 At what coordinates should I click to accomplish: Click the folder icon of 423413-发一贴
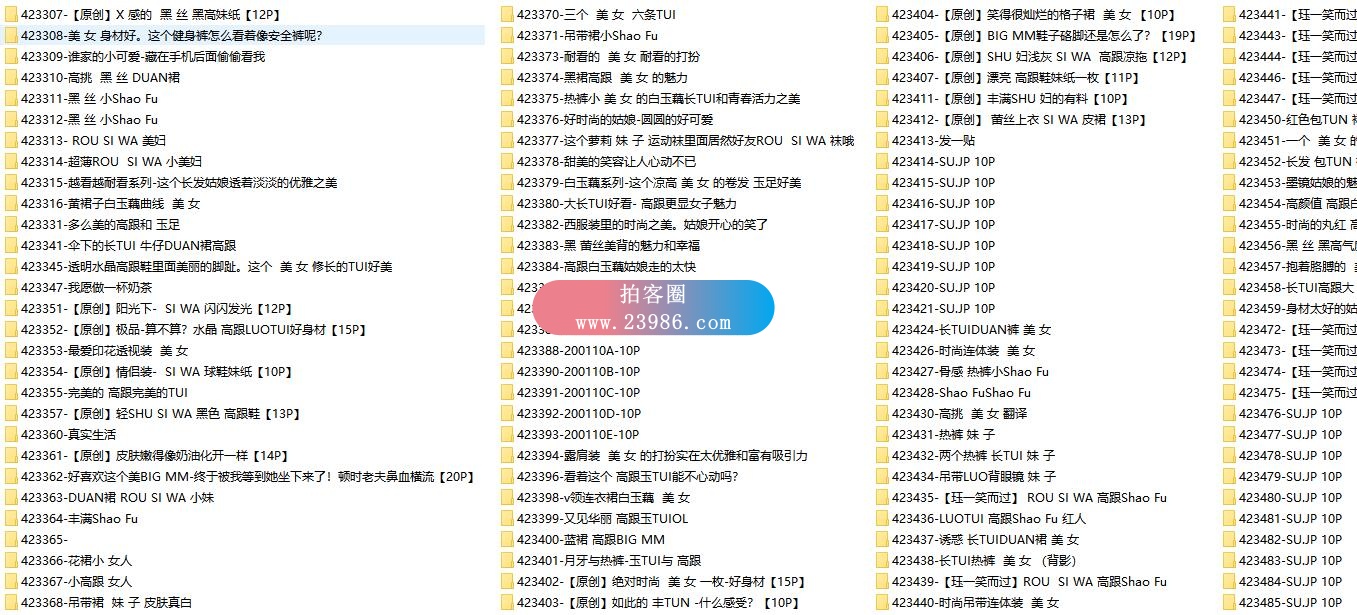[x=882, y=141]
